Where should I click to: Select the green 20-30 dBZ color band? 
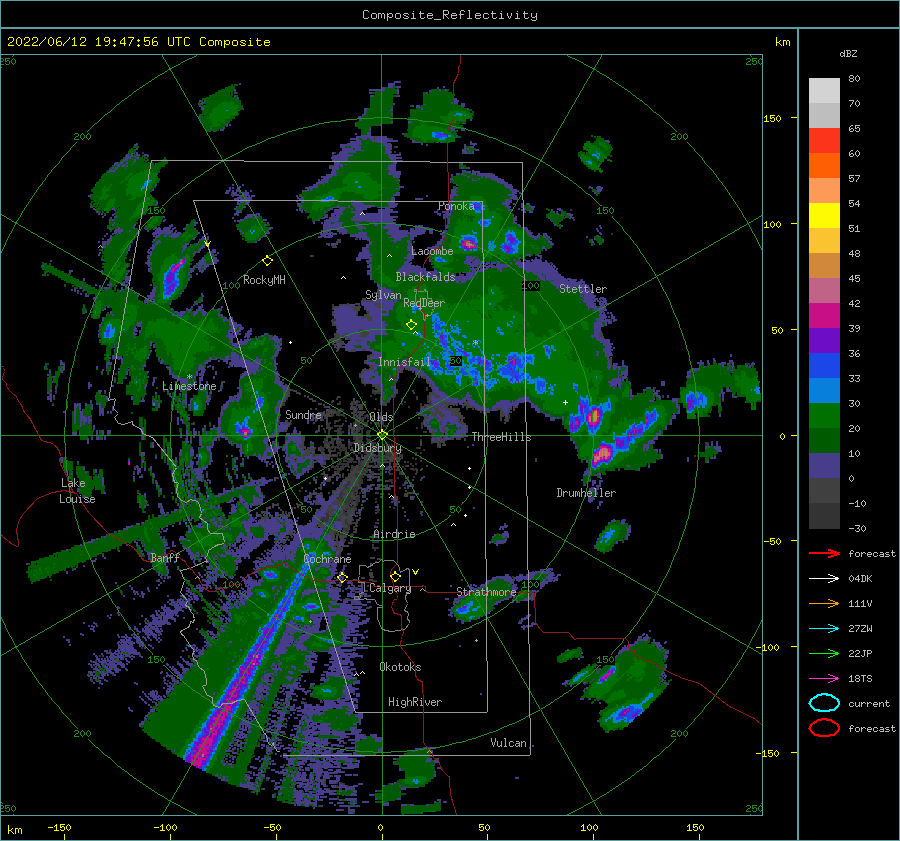(x=824, y=416)
